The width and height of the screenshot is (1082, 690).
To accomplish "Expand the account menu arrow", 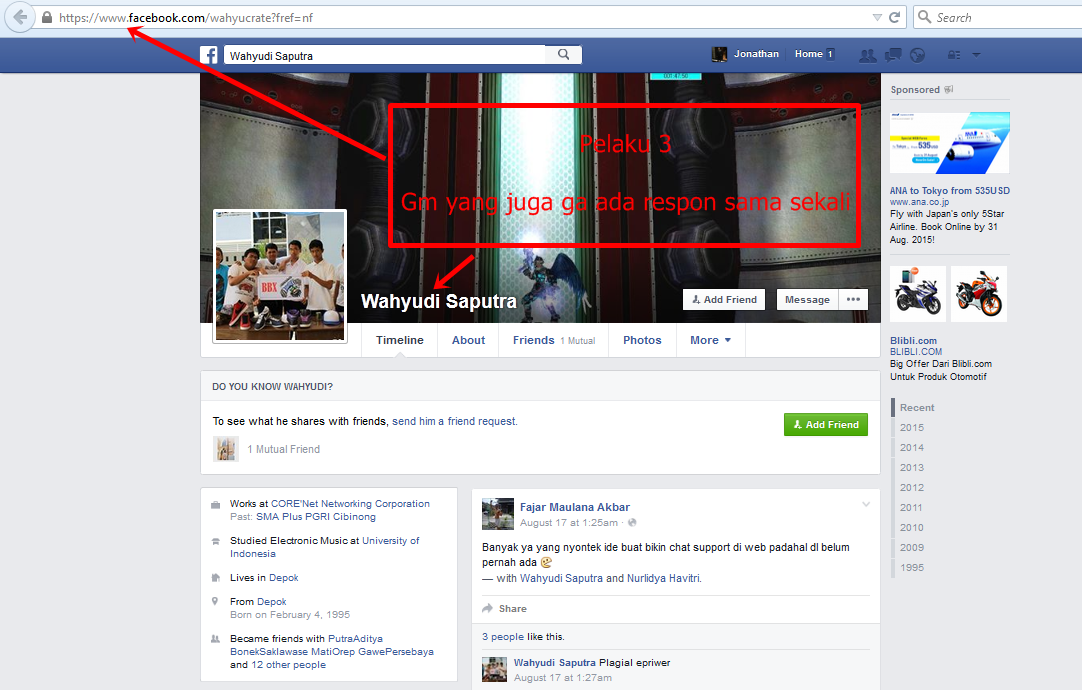I will tap(976, 55).
